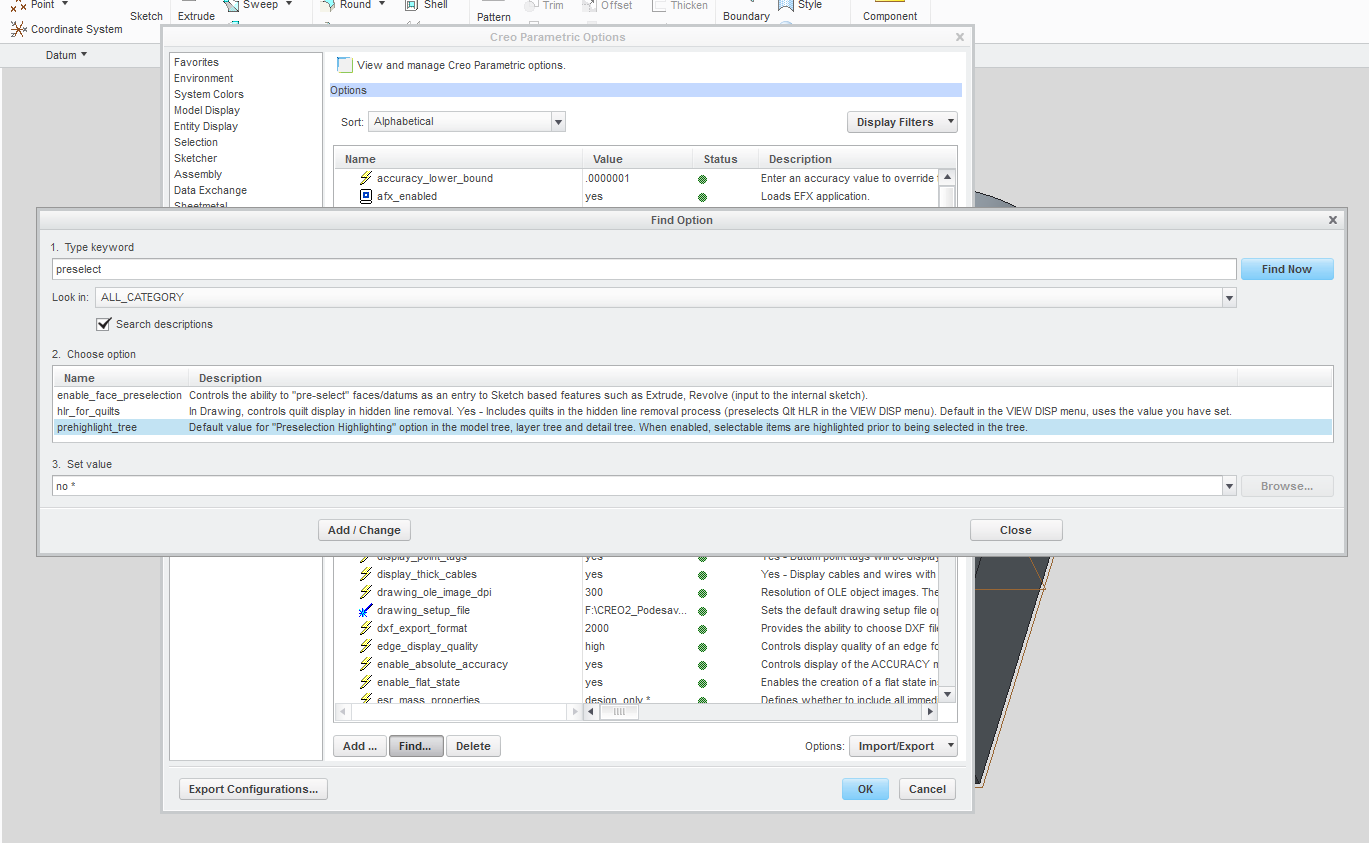Click the F:\CREO2_Podesav... value cell
Image resolution: width=1369 pixels, height=843 pixels.
[636, 610]
